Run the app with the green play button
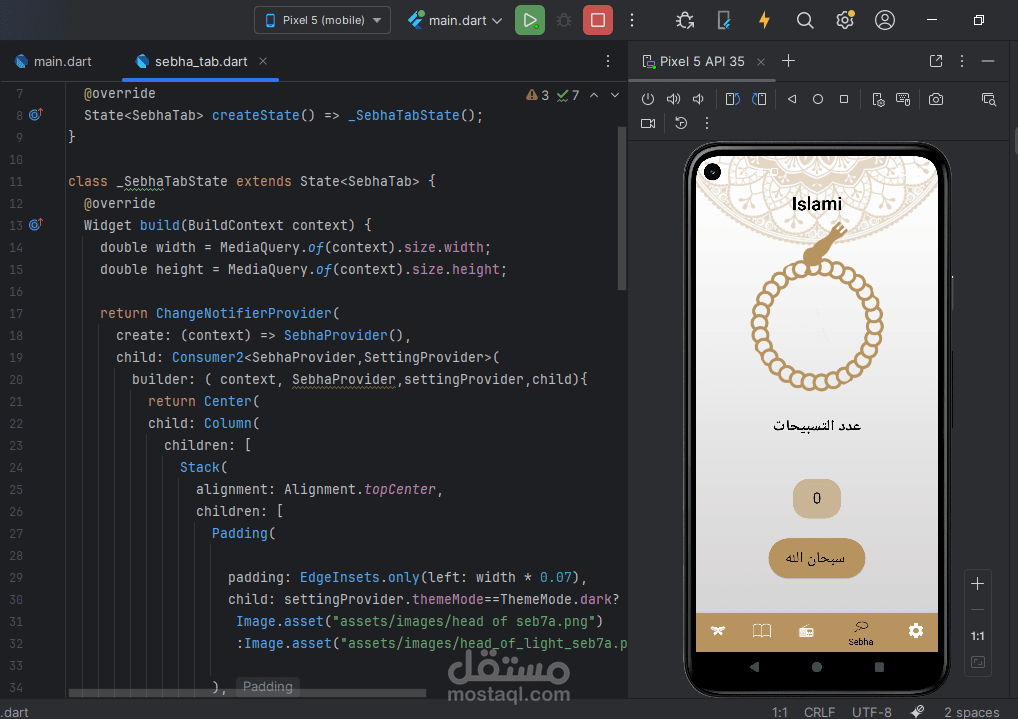 530,20
